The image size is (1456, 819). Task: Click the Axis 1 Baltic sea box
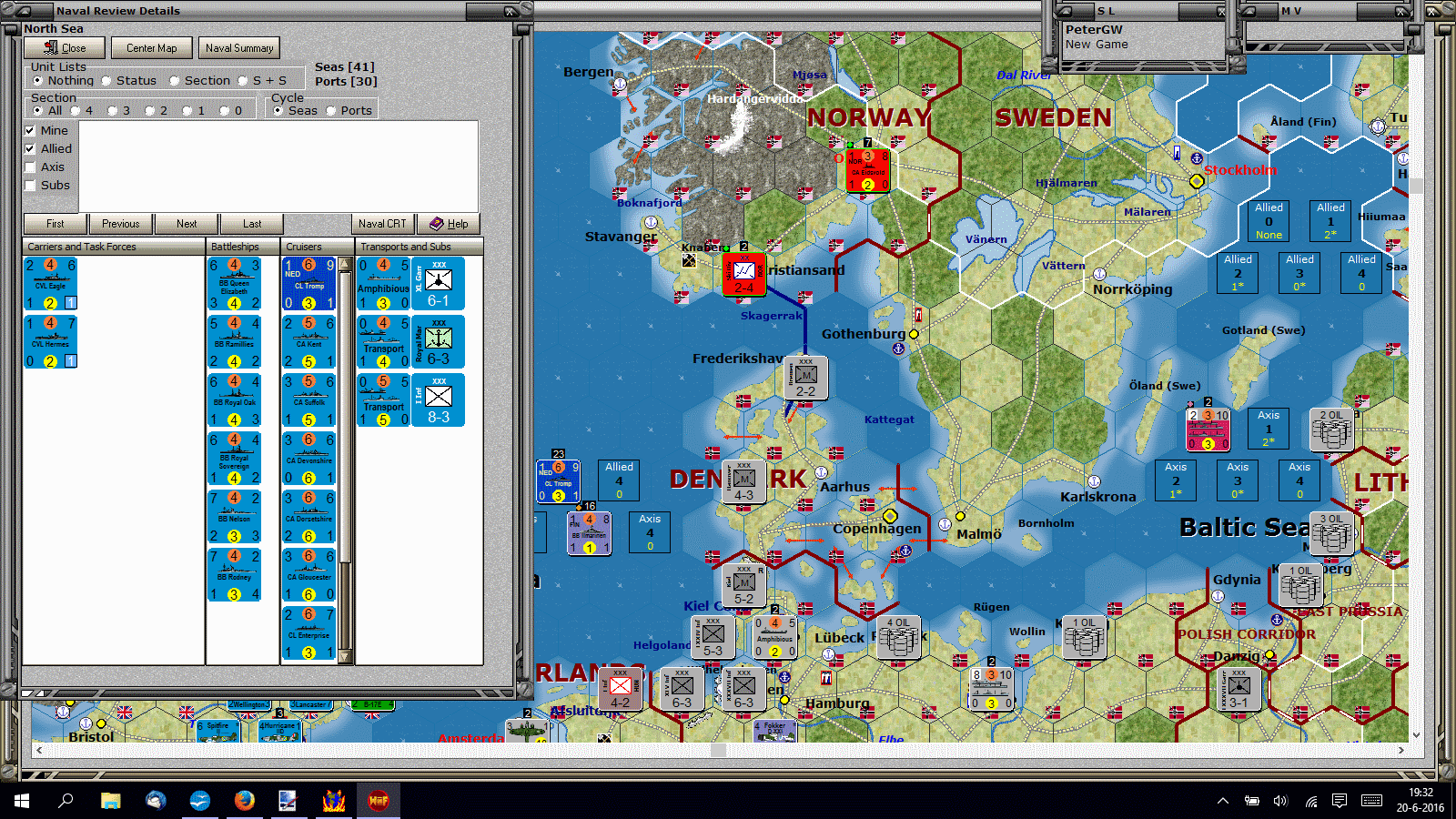1269,429
